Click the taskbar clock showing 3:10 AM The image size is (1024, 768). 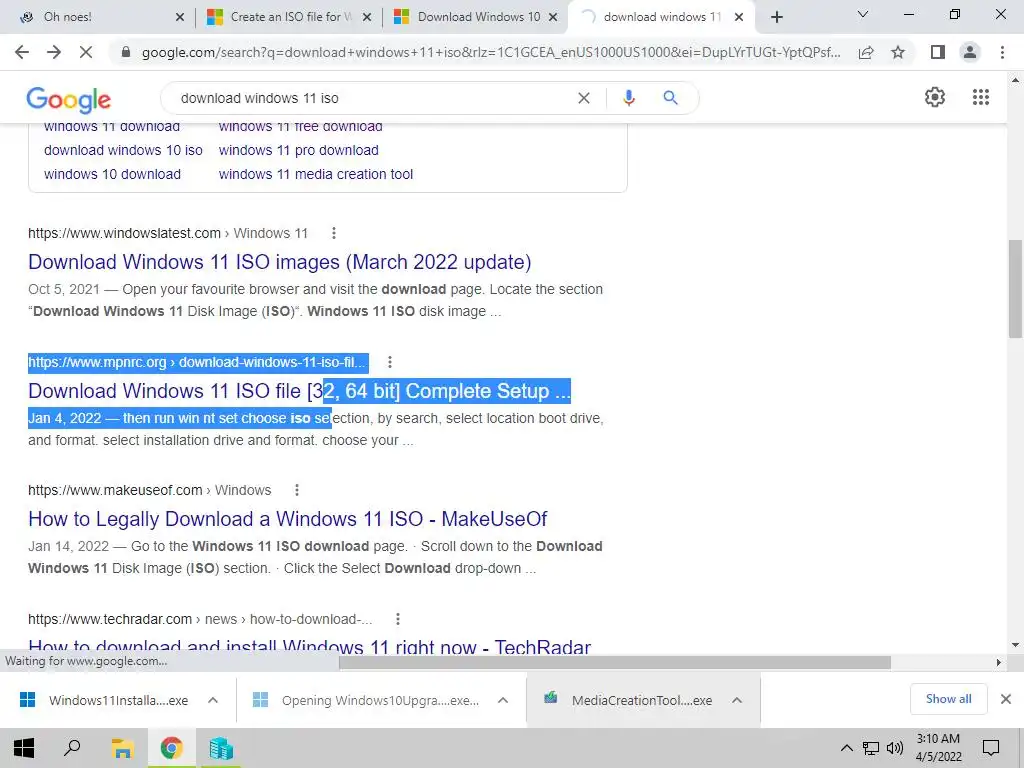coord(938,748)
